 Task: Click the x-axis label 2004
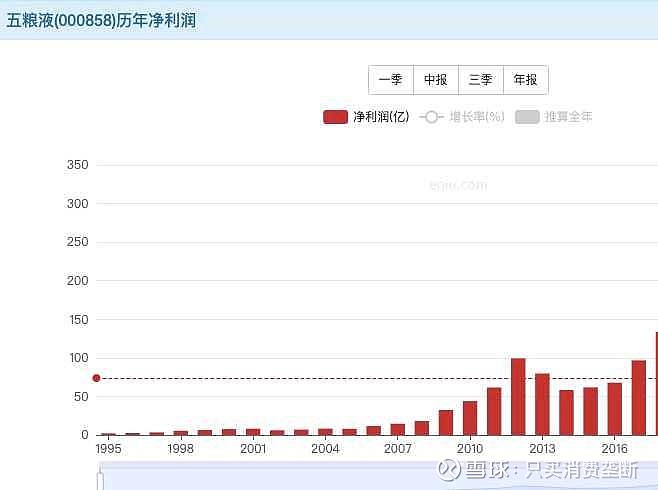pos(325,448)
